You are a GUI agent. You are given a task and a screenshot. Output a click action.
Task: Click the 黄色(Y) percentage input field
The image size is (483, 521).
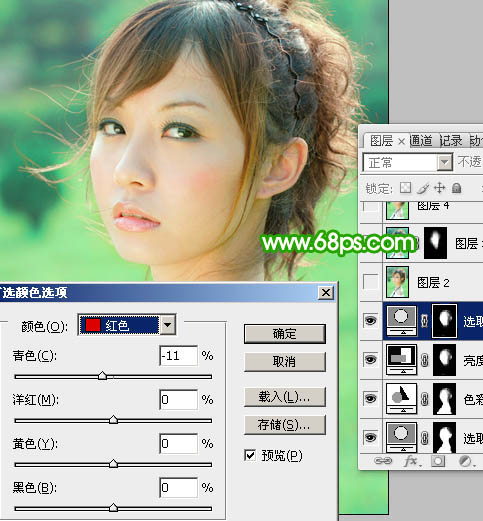click(x=178, y=443)
